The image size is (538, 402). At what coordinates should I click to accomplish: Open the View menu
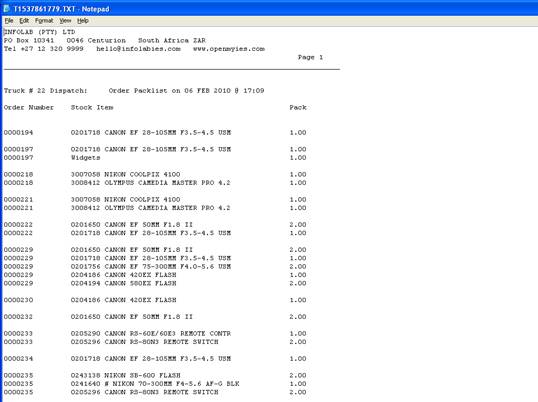pyautogui.click(x=65, y=21)
